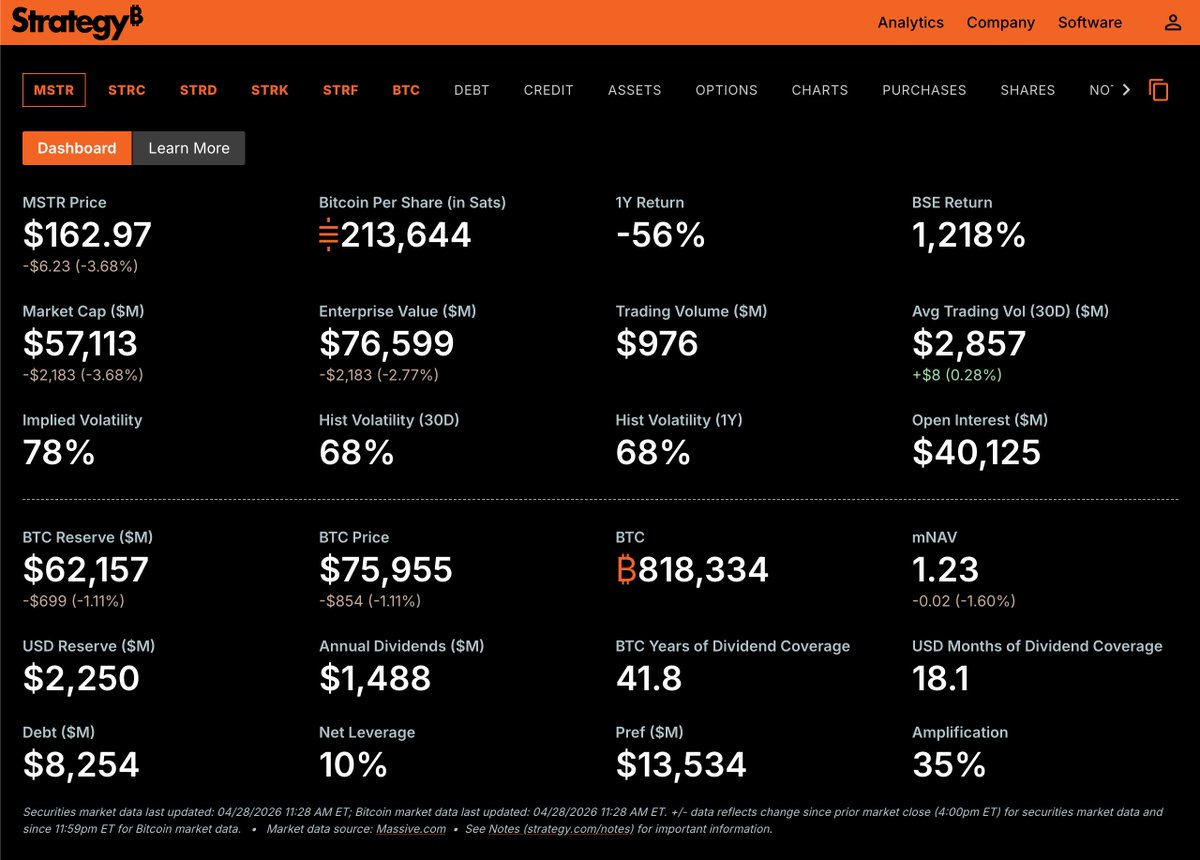Screen dimensions: 1200x860
Task: Open the PURCHASES tab
Action: 924,90
